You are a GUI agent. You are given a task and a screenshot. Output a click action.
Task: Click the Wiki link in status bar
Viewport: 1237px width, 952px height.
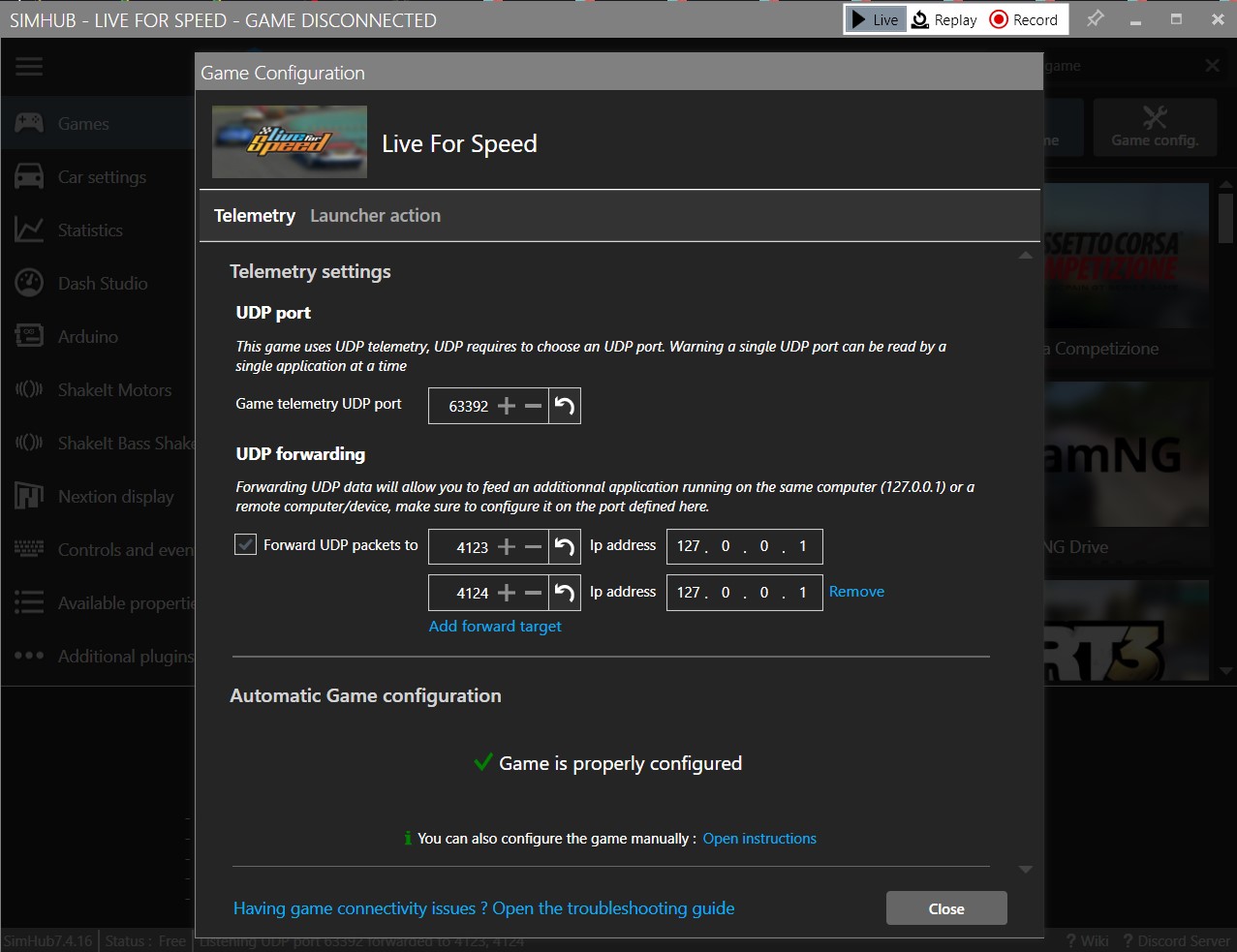click(x=1088, y=940)
